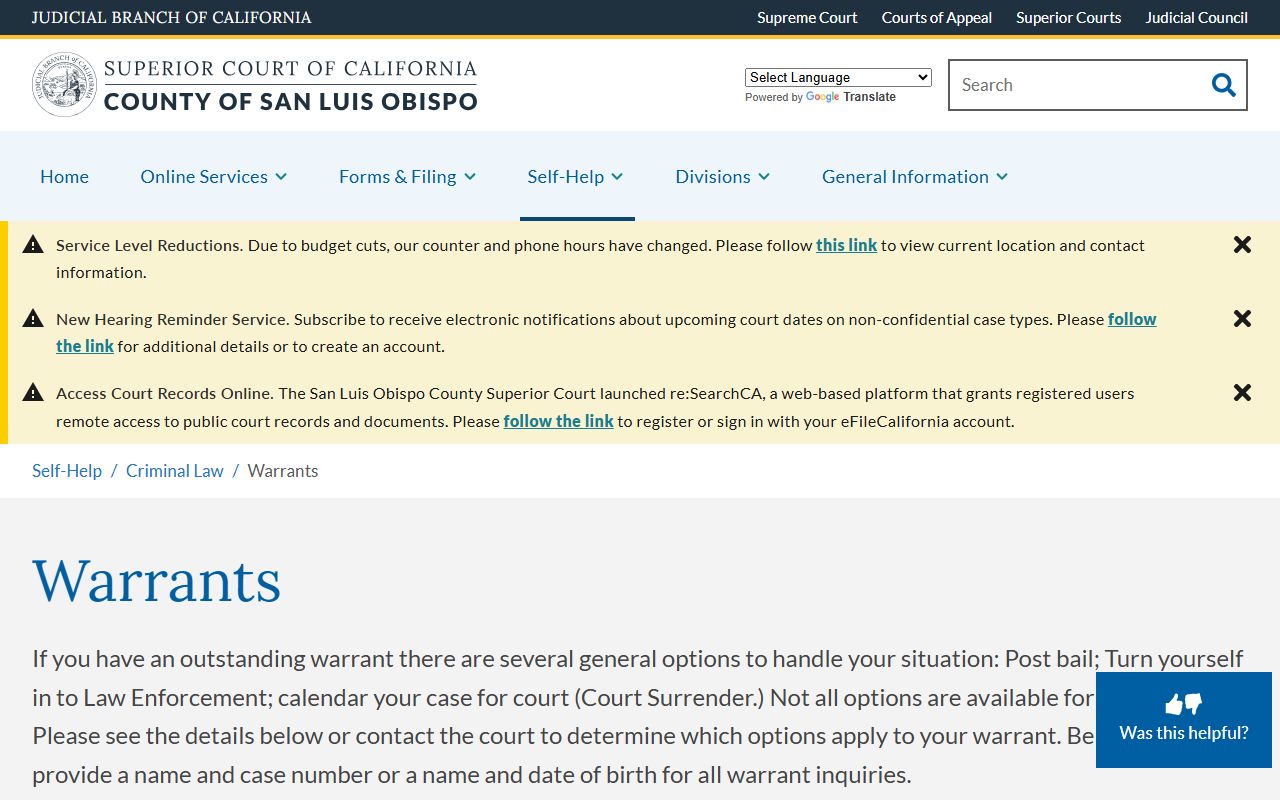Open the Superior Courts link

tap(1068, 17)
